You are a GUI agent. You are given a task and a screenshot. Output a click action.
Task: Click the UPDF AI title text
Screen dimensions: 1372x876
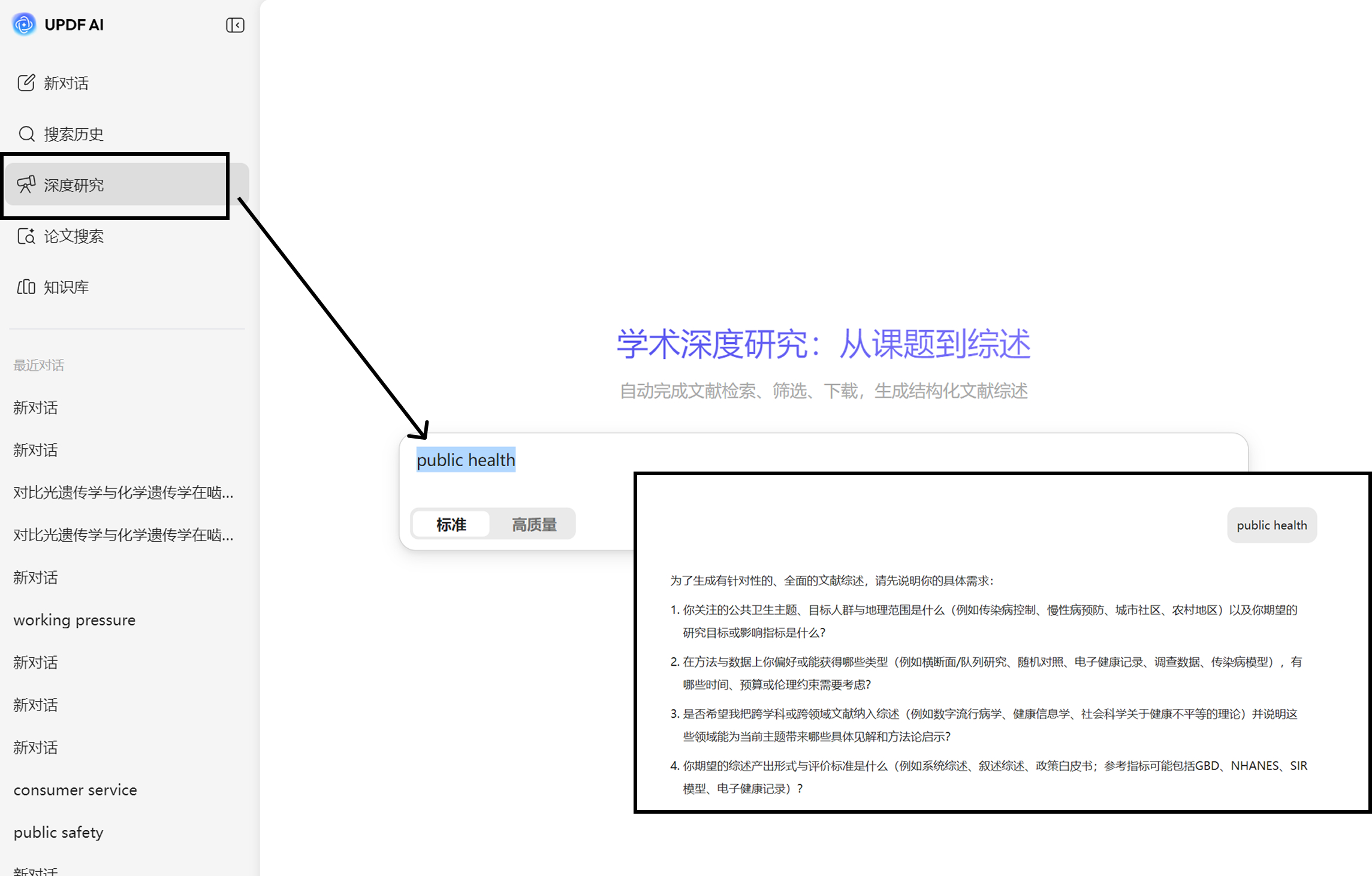click(x=74, y=25)
